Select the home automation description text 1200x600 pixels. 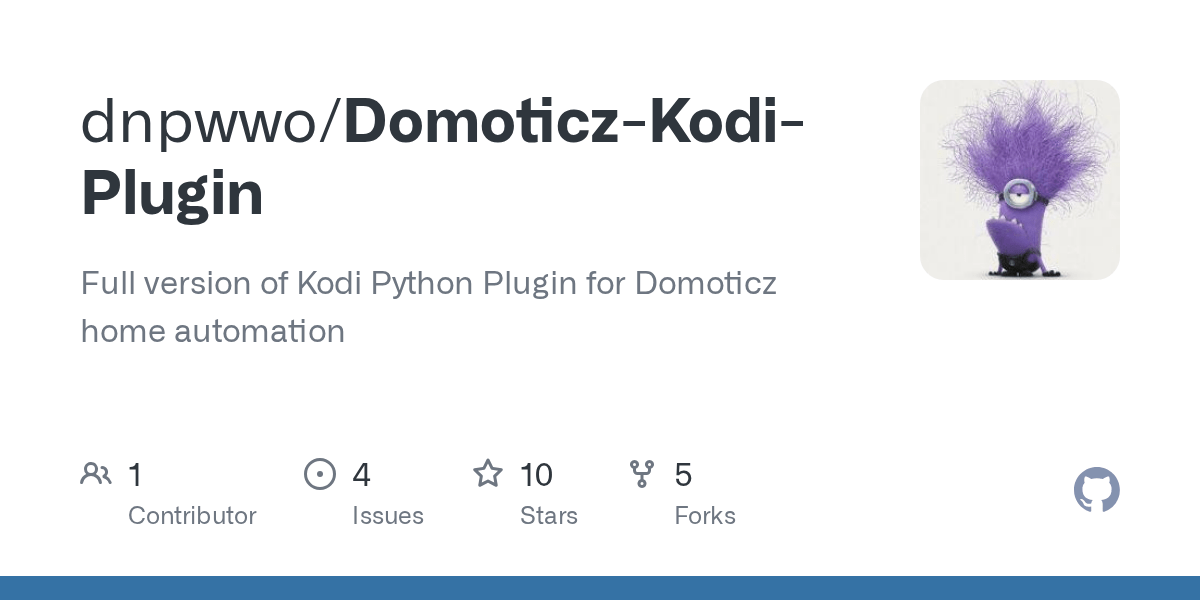213,331
